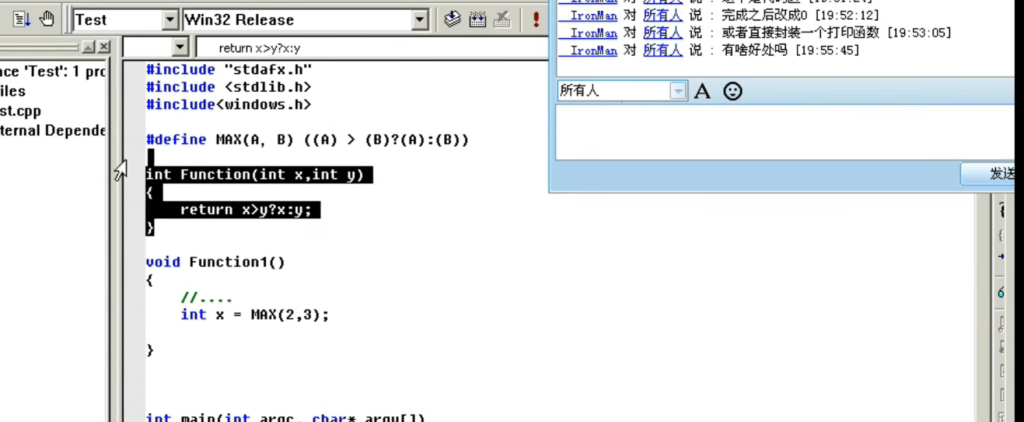Expand the 'Win32 Release' configuration dropdown
Viewport: 1024px width, 422px height.
click(419, 19)
